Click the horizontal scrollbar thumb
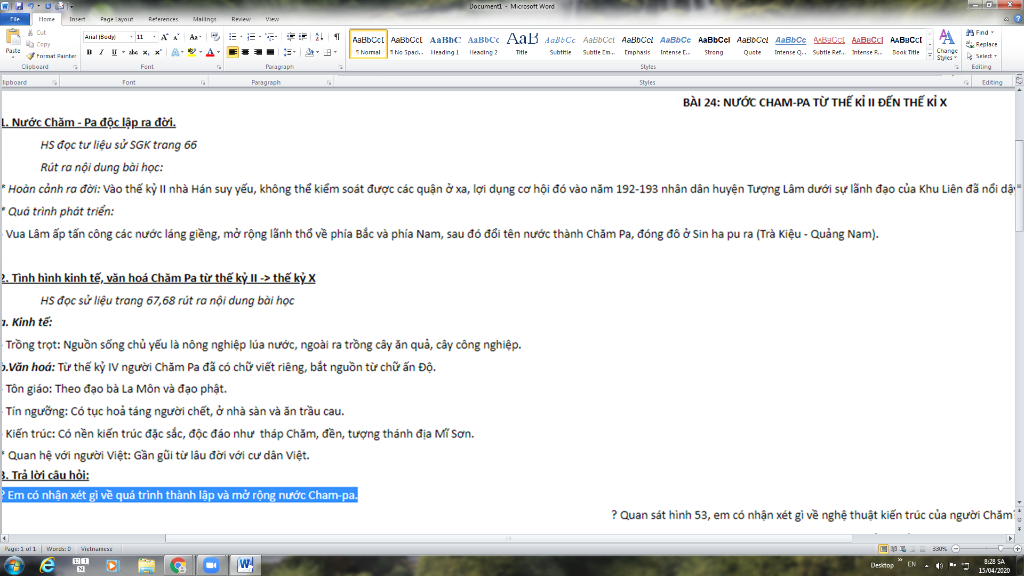1024x576 pixels. point(508,539)
